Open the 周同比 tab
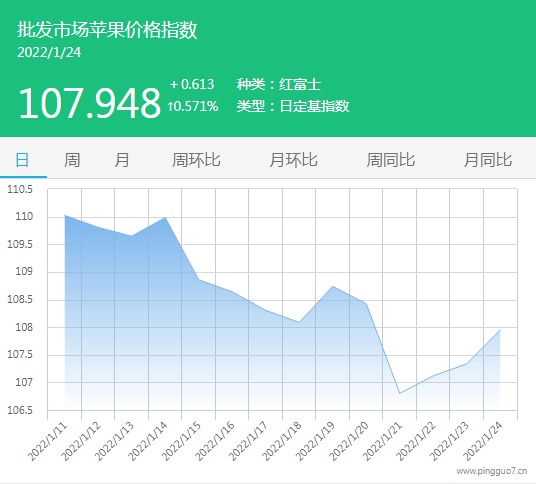Image resolution: width=536 pixels, height=484 pixels. tap(391, 160)
